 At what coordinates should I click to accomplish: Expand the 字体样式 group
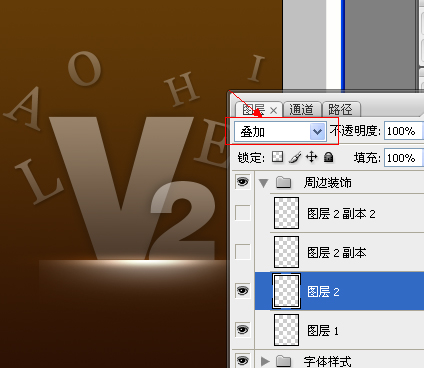click(265, 361)
